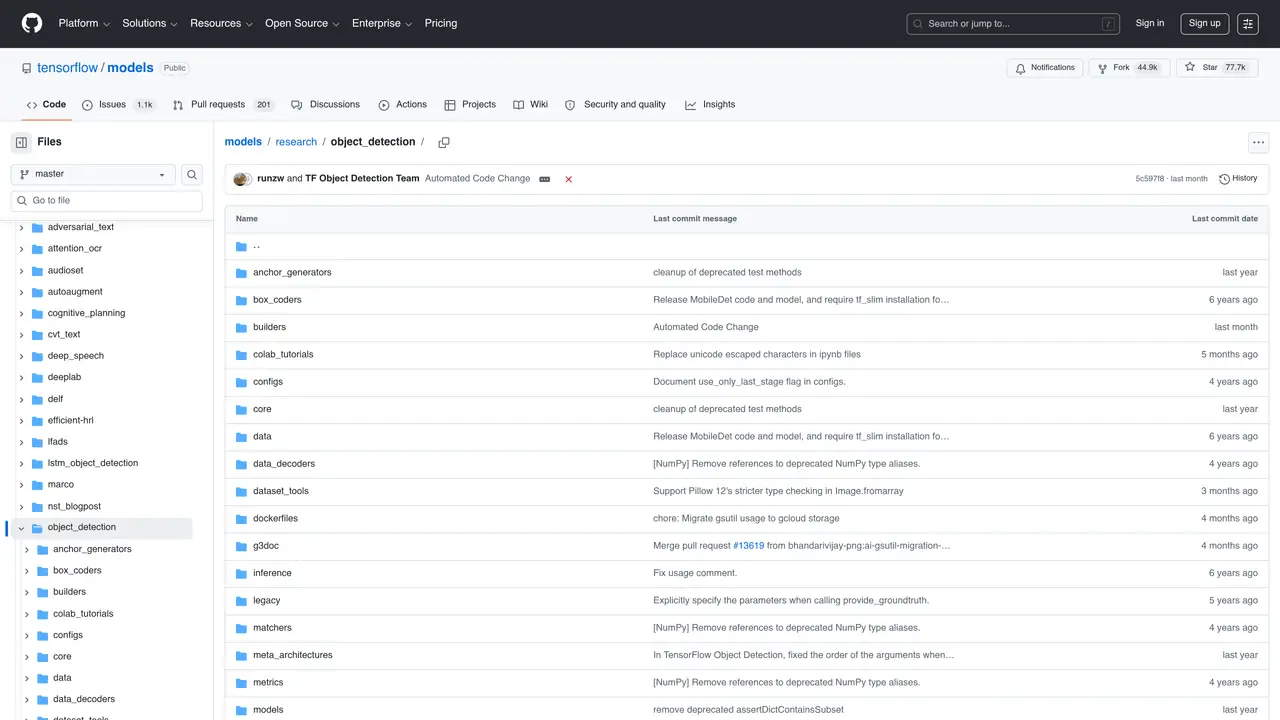Image resolution: width=1280 pixels, height=720 pixels.
Task: Open anchor_generators folder in file list
Action: click(292, 273)
